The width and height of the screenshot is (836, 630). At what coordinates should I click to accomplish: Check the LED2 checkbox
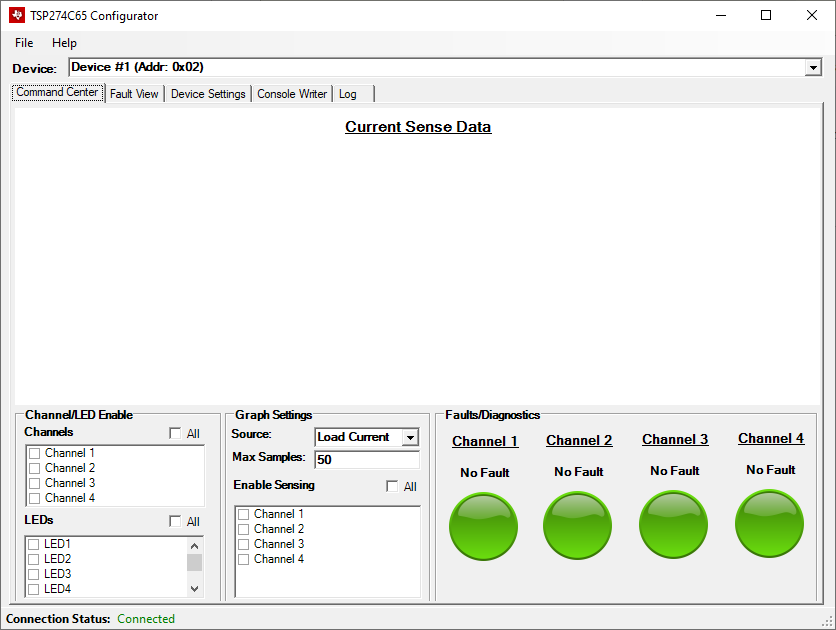pos(35,559)
